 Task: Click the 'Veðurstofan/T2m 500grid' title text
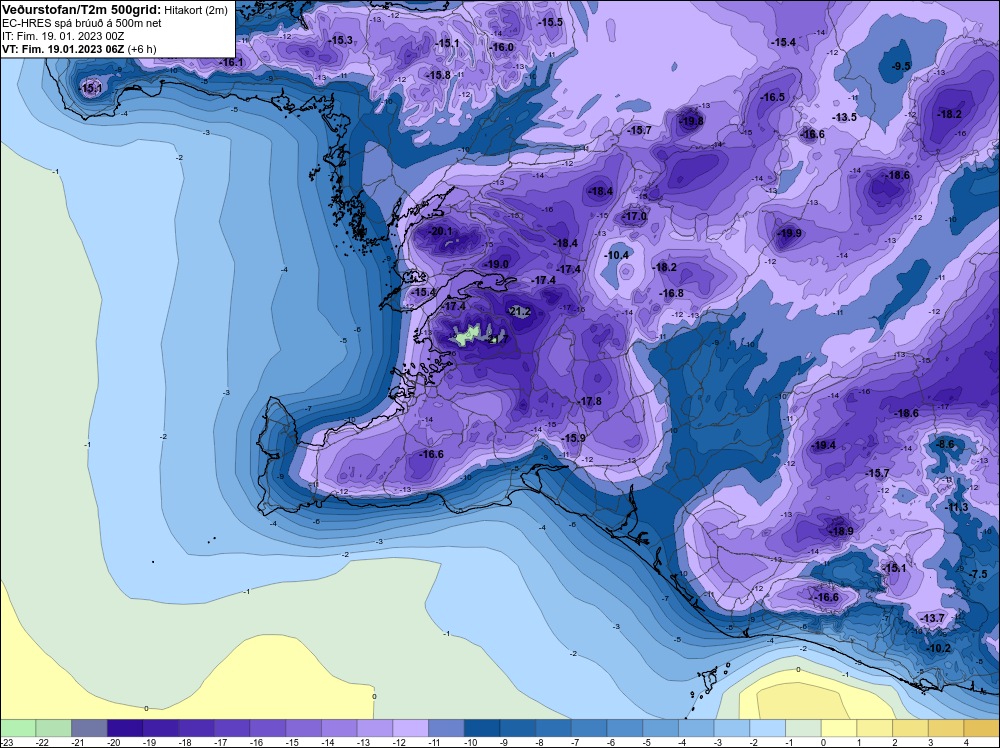pyautogui.click(x=82, y=9)
